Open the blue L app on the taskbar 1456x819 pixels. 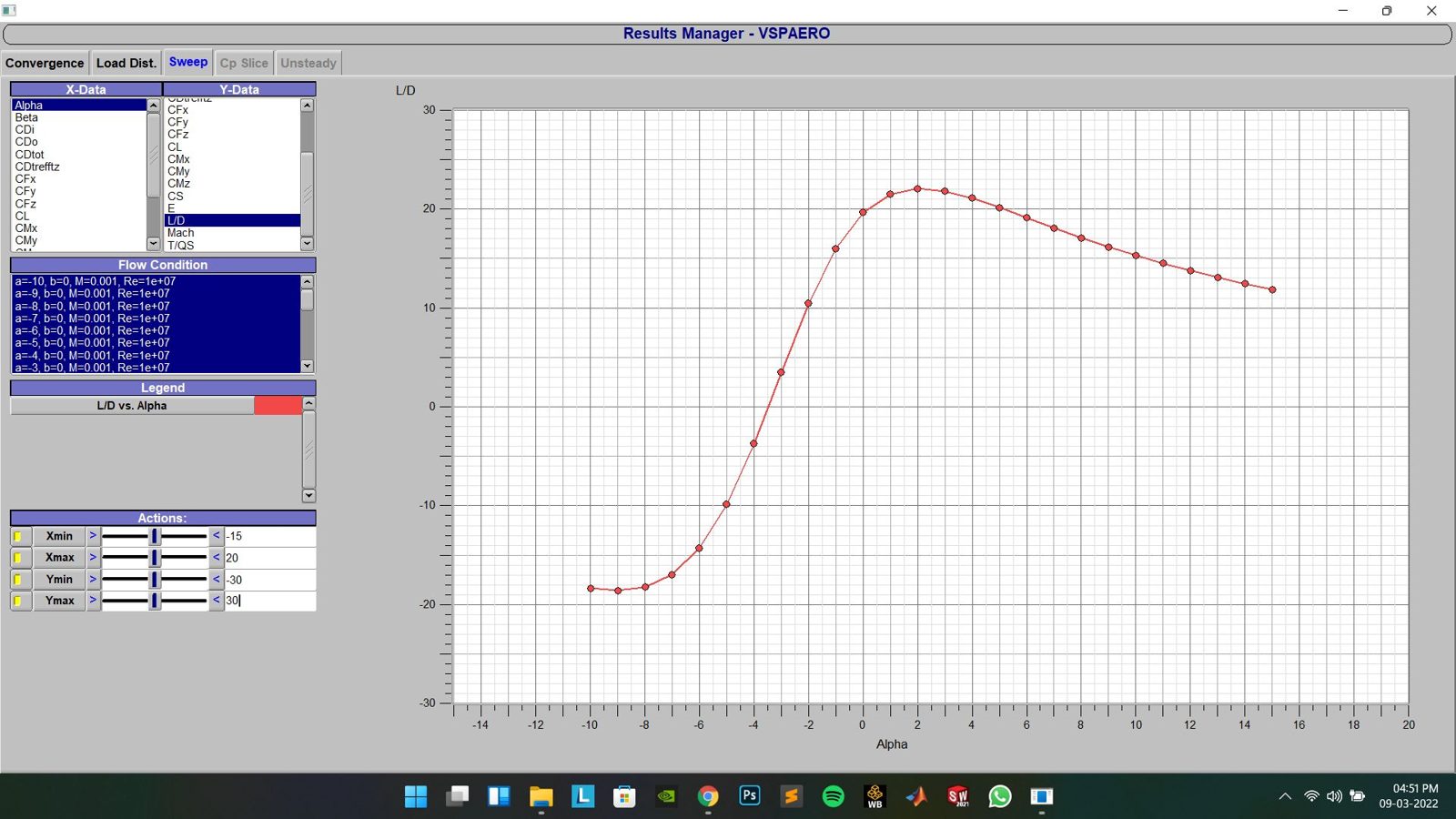(582, 796)
